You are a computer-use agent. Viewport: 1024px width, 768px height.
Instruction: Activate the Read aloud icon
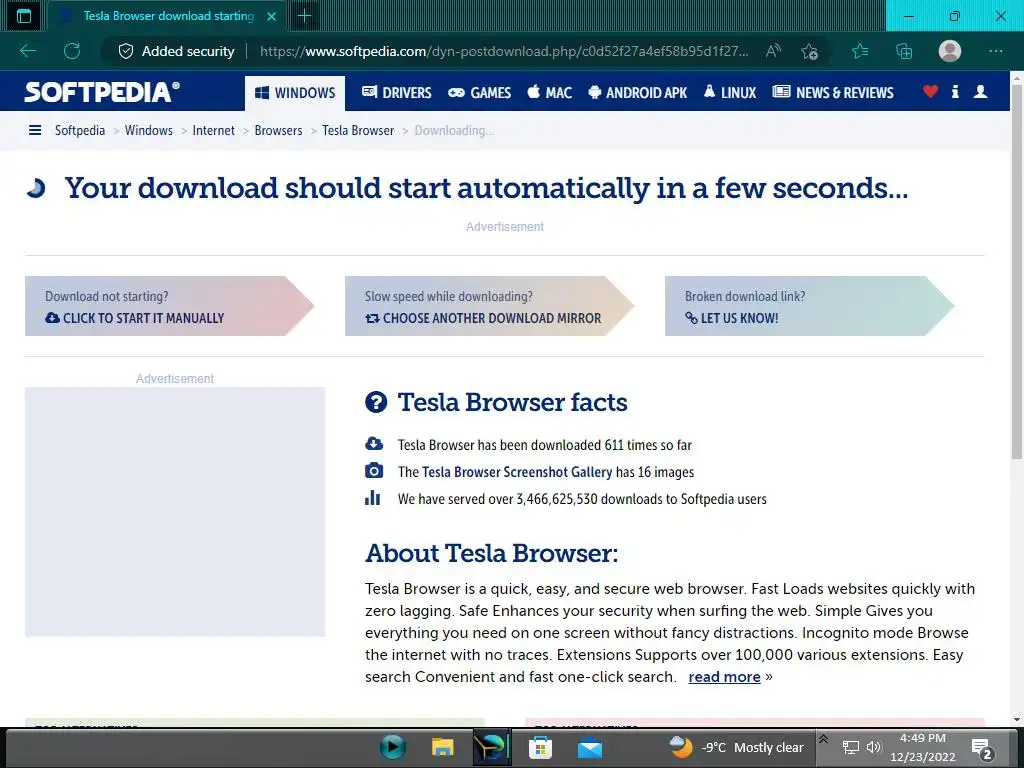773,51
